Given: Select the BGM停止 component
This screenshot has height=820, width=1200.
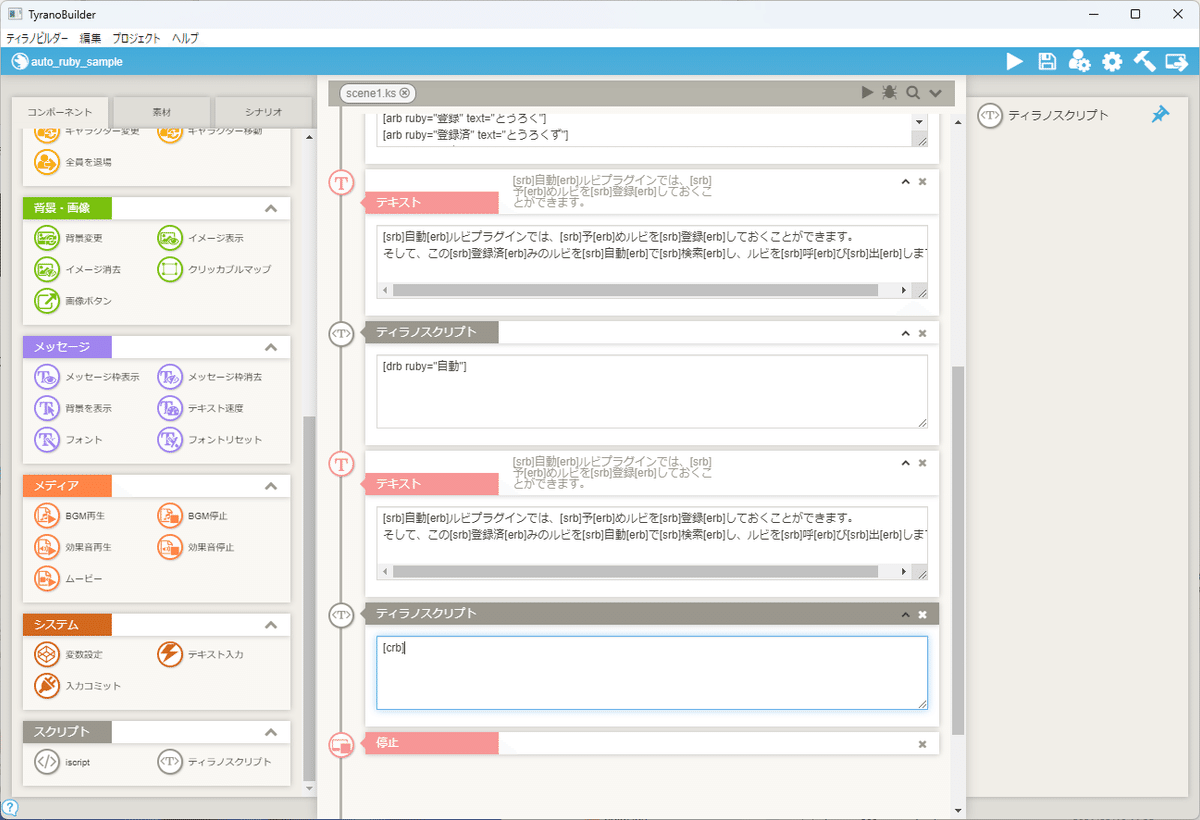Looking at the screenshot, I should (x=194, y=516).
